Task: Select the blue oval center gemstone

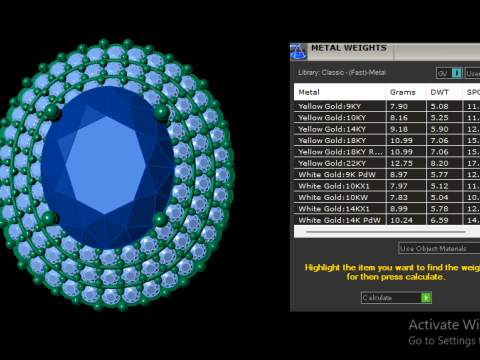Action: coord(107,167)
